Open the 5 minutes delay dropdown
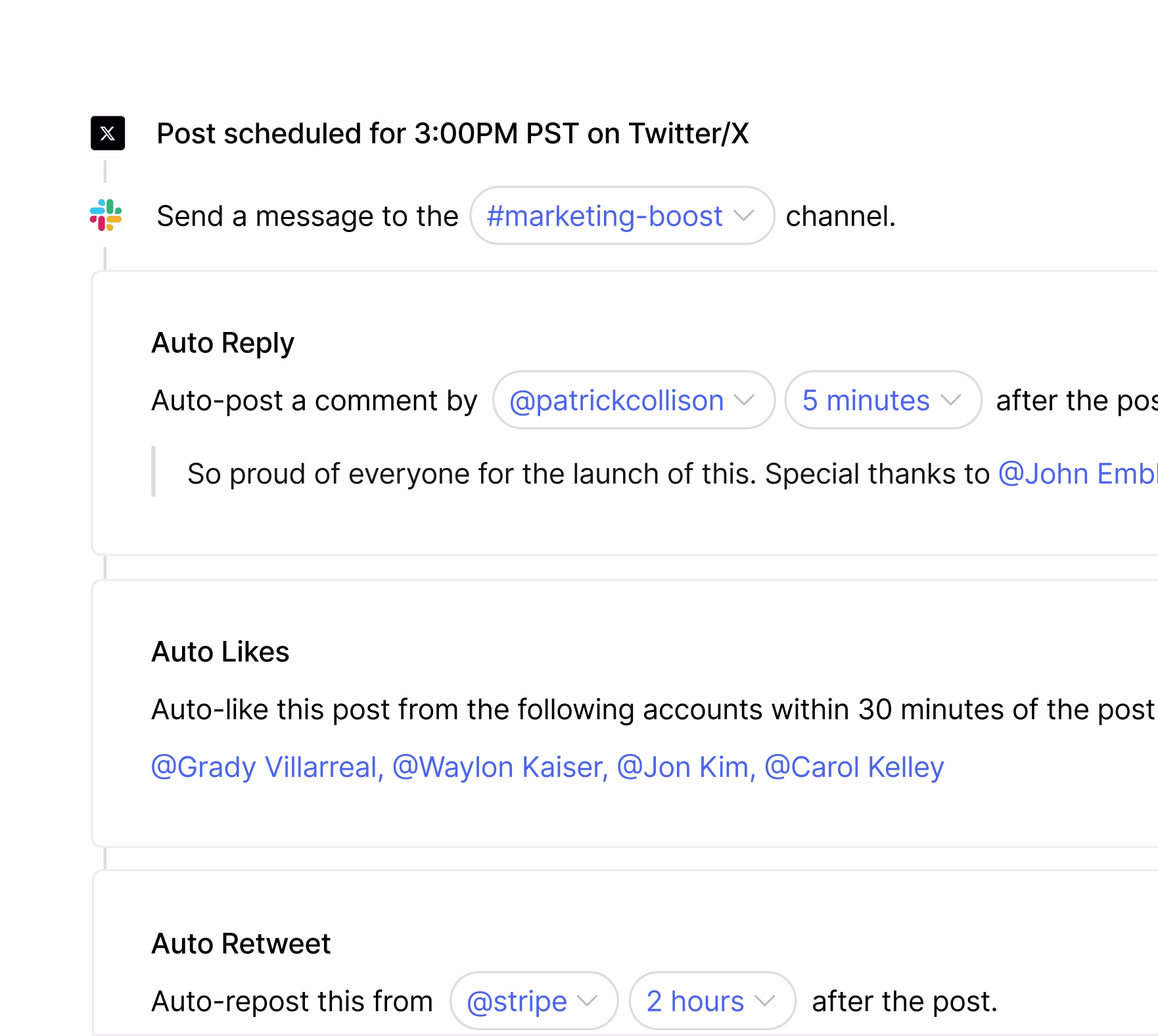Screen dimensions: 1158x1036 [883, 400]
